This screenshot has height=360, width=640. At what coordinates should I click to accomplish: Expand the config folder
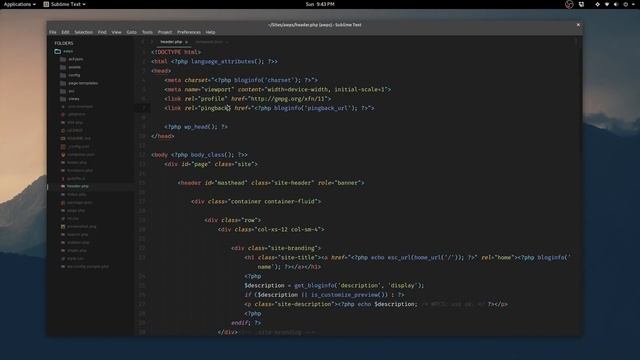tap(74, 75)
